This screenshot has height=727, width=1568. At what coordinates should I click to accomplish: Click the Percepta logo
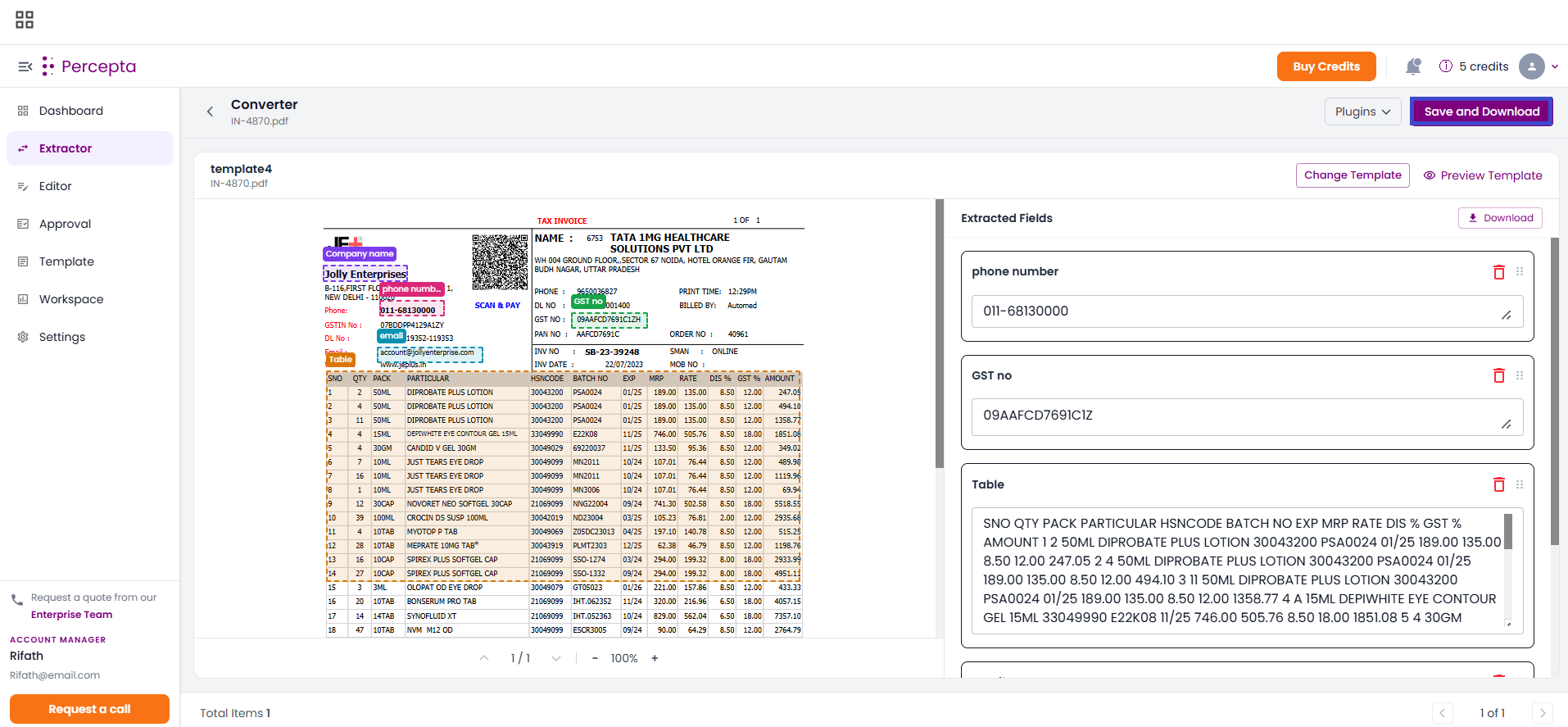pos(89,66)
